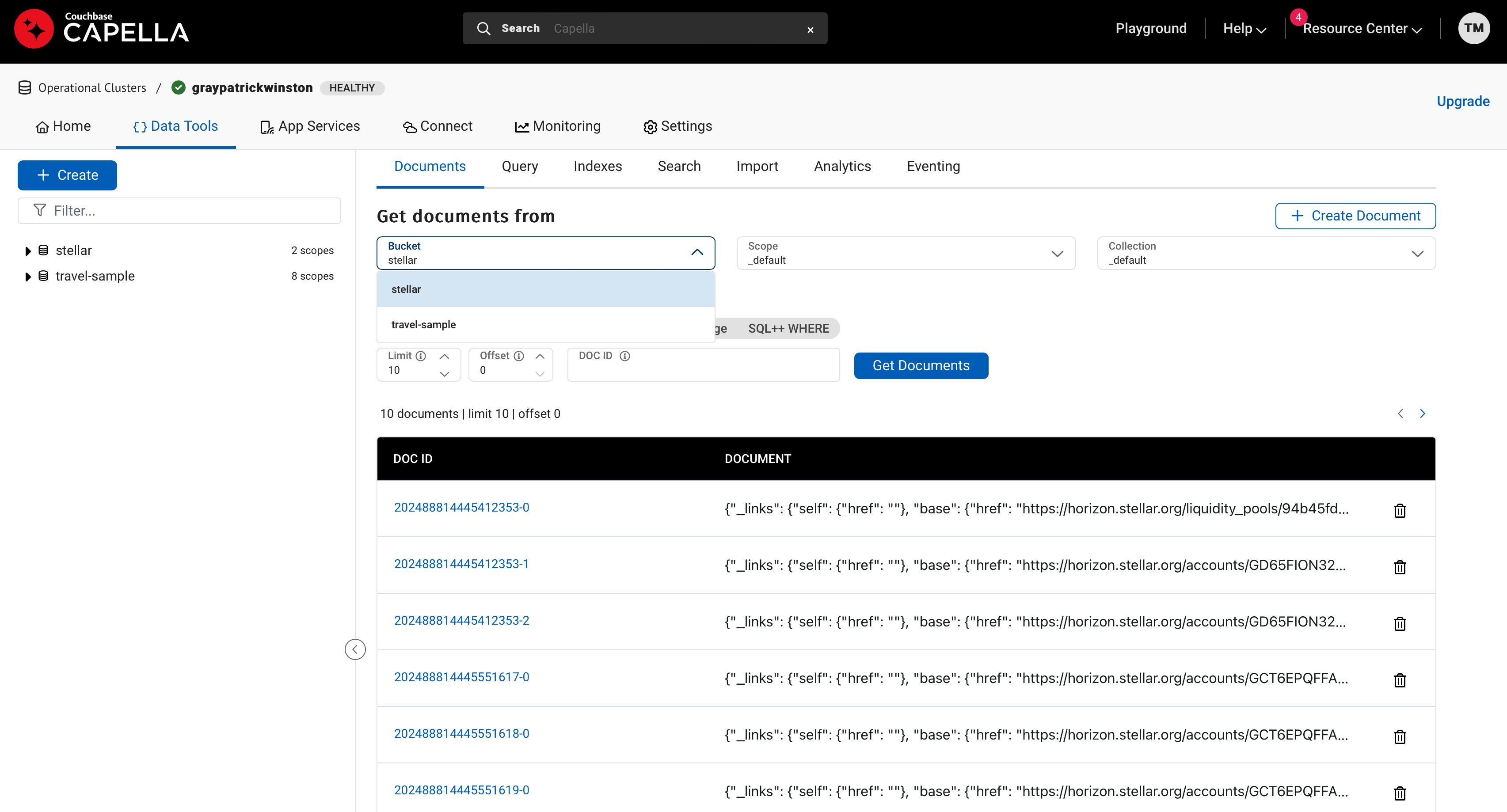The width and height of the screenshot is (1507, 812).
Task: Delete document 202488814445551618-0 with trash icon
Action: [1399, 736]
